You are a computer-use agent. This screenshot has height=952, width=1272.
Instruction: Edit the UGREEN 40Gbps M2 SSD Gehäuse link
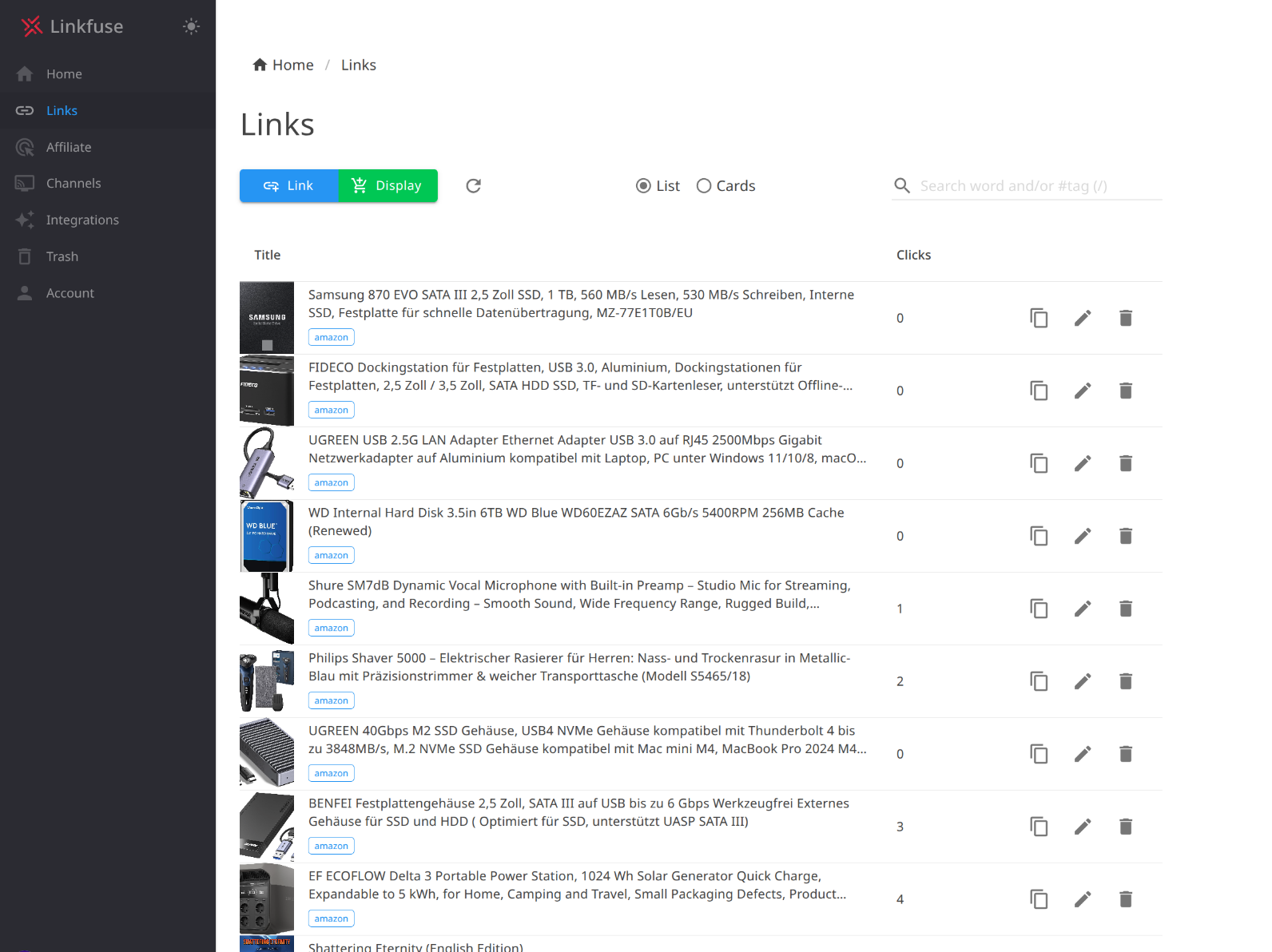tap(1083, 754)
